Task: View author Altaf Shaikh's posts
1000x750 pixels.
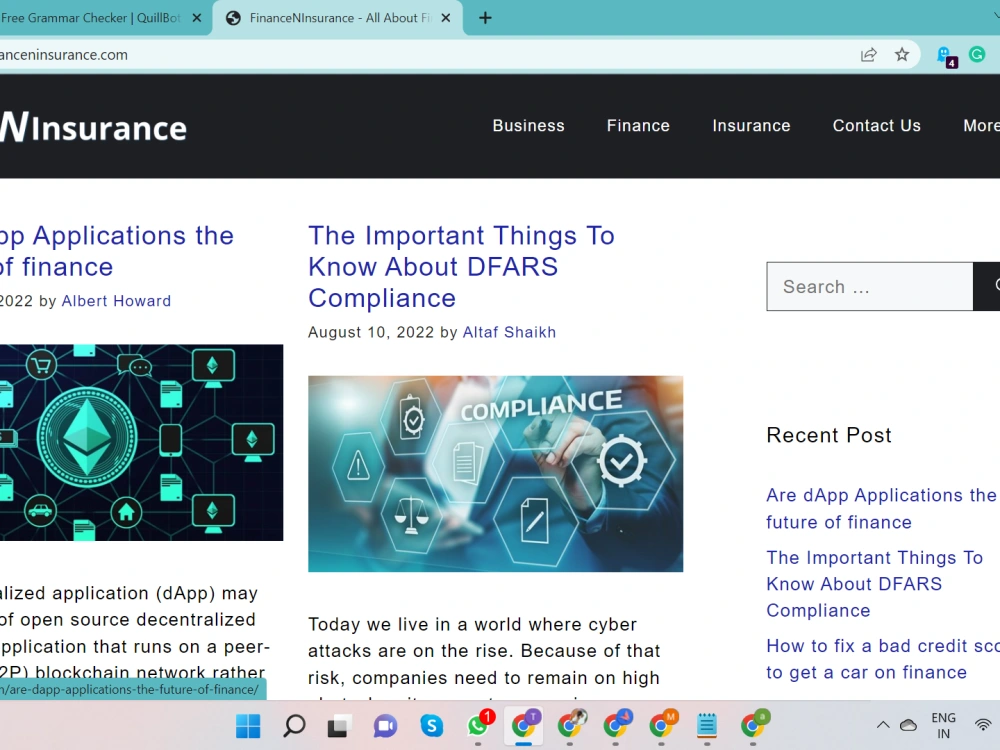Action: (509, 332)
